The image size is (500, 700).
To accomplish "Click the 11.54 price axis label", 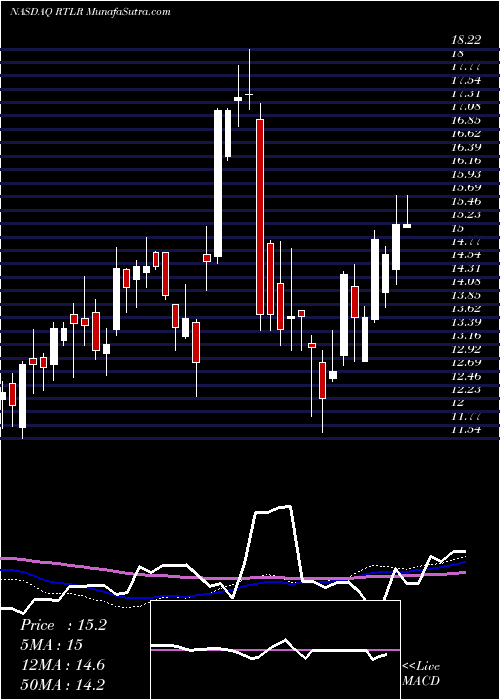I will 466,429.
